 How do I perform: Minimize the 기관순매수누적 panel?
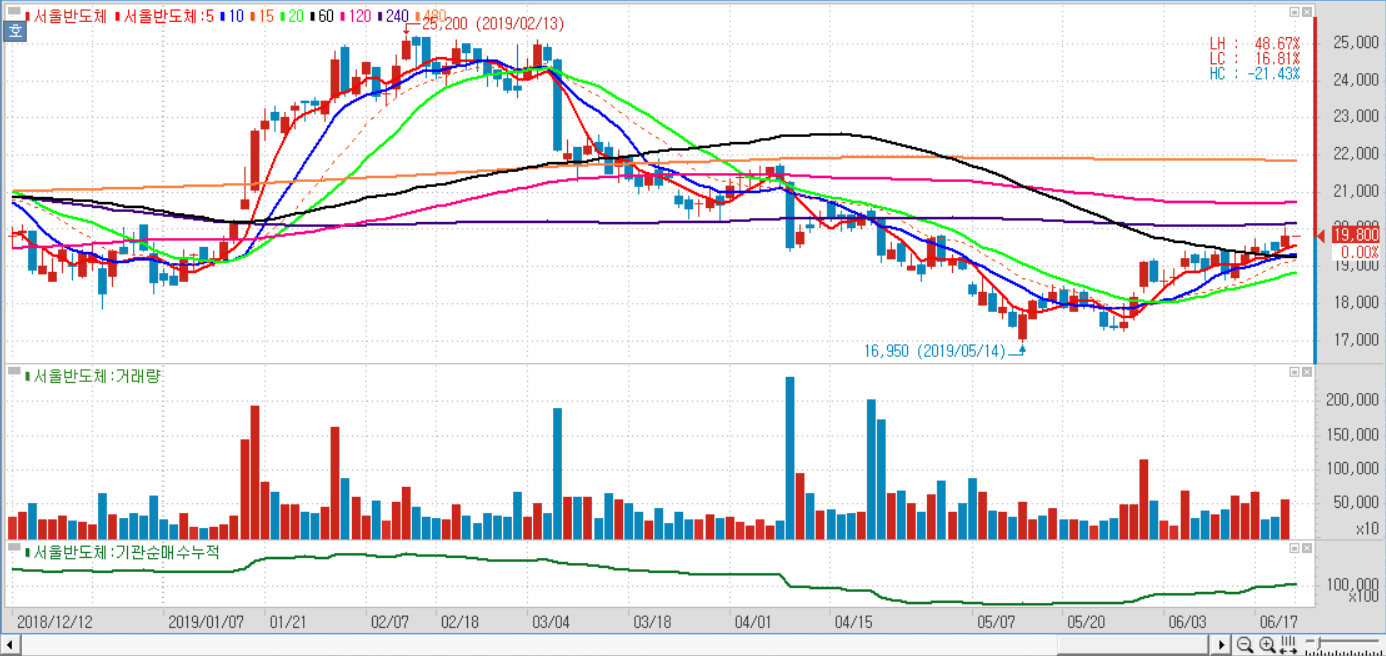[1294, 548]
